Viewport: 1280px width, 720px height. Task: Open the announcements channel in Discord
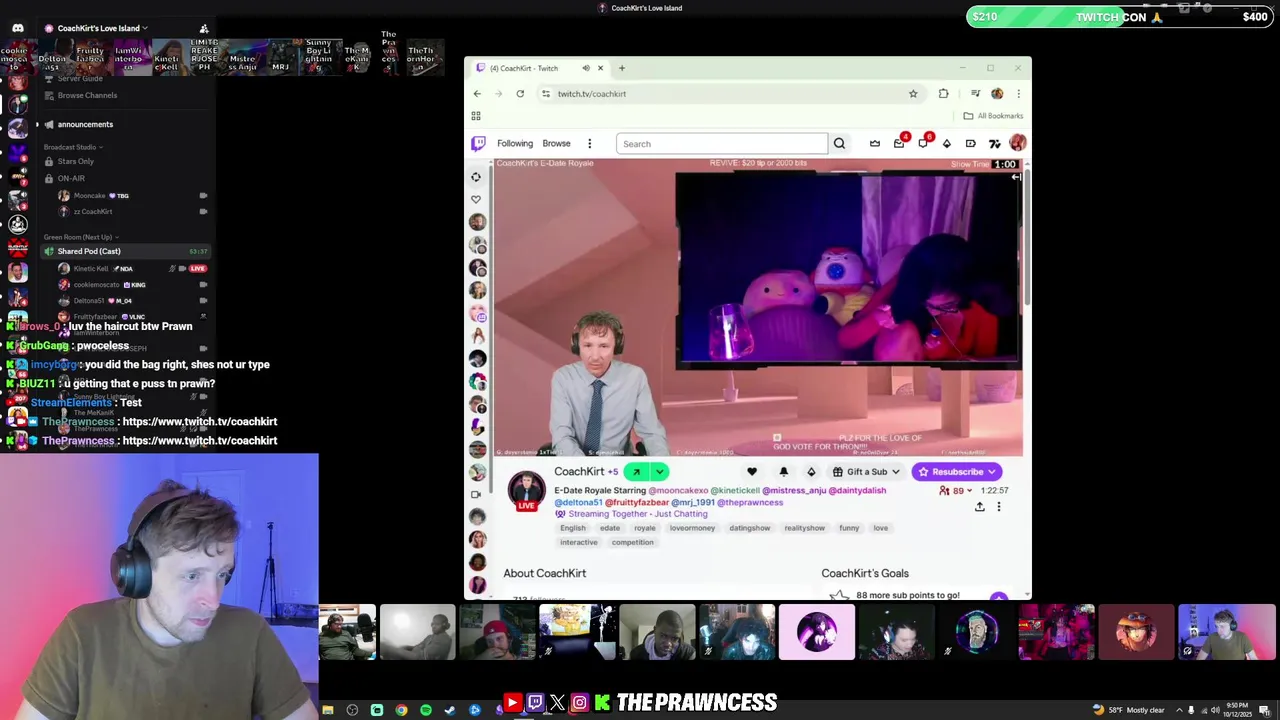pyautogui.click(x=85, y=124)
